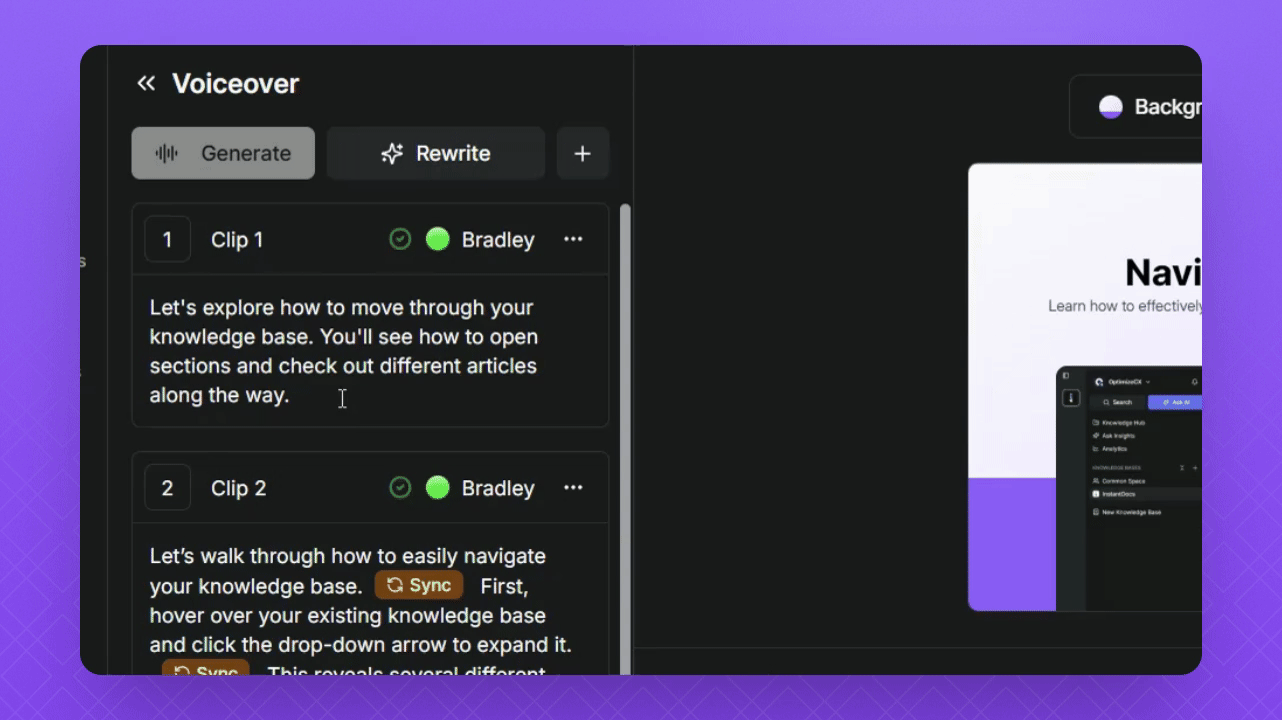
Task: Click the Background gradient color circle
Action: click(x=1111, y=107)
